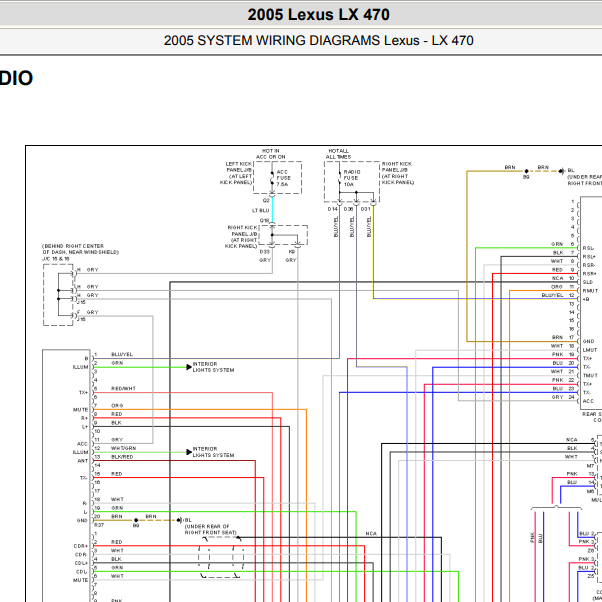Select the 'M7' connector label

590,466
